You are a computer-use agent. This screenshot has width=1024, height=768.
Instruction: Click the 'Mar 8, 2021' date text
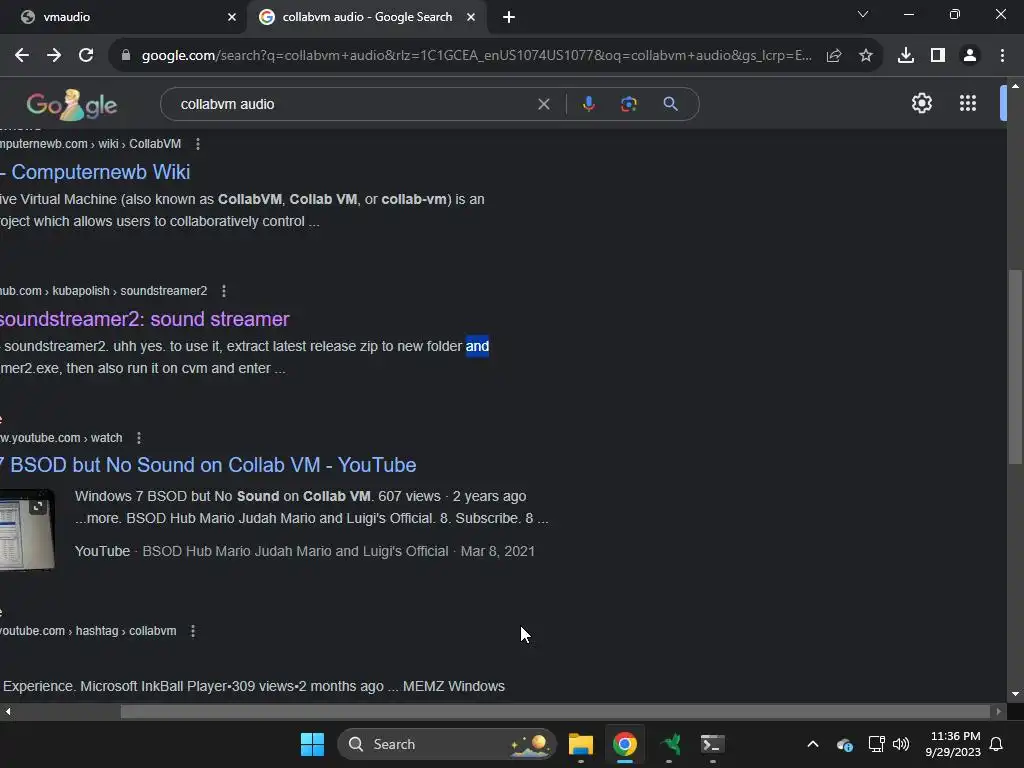pos(498,551)
